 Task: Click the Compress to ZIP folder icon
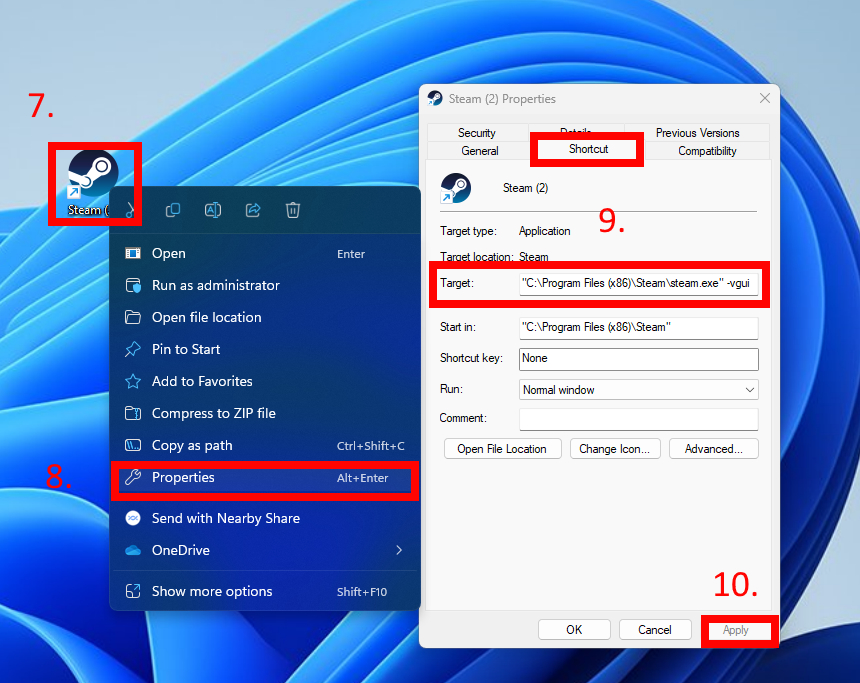[133, 413]
